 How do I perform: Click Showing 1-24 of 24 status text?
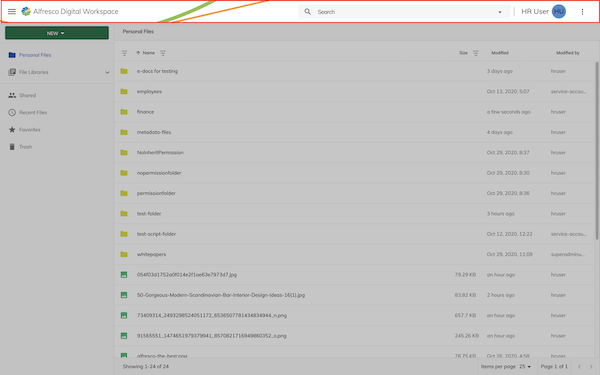pyautogui.click(x=146, y=367)
